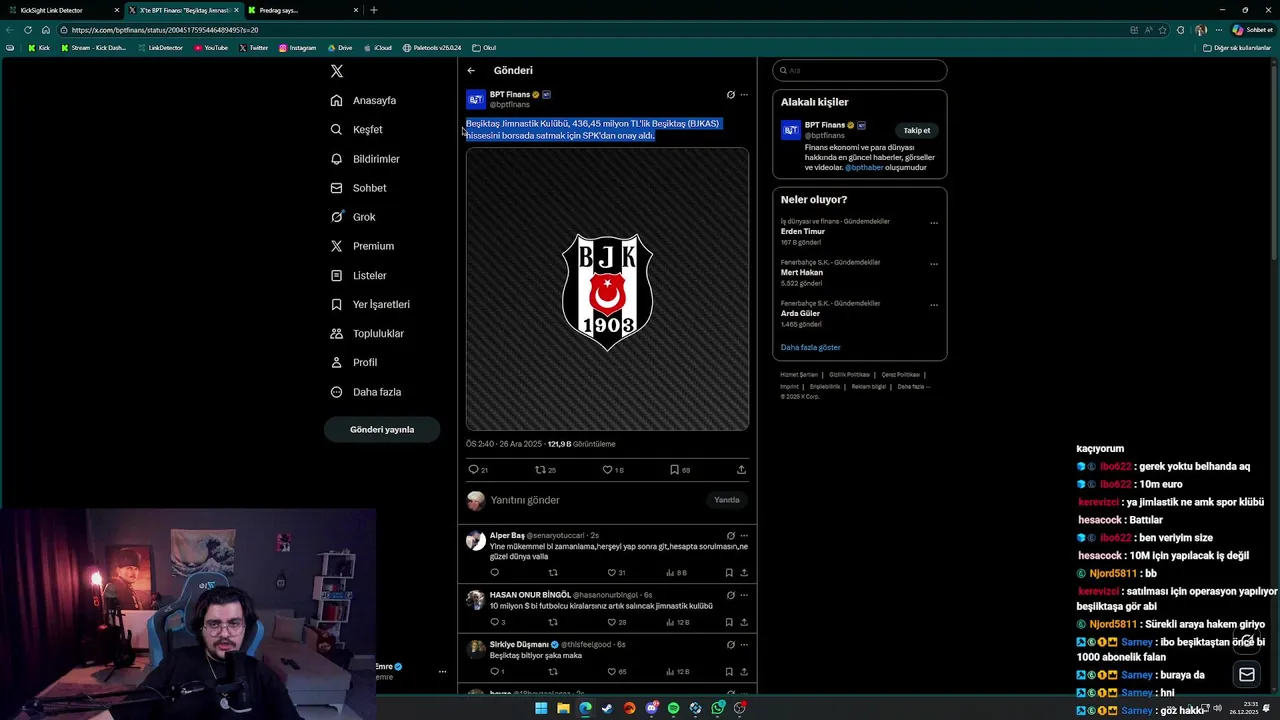
Task: Add page to favorites star icon
Action: point(1162,30)
